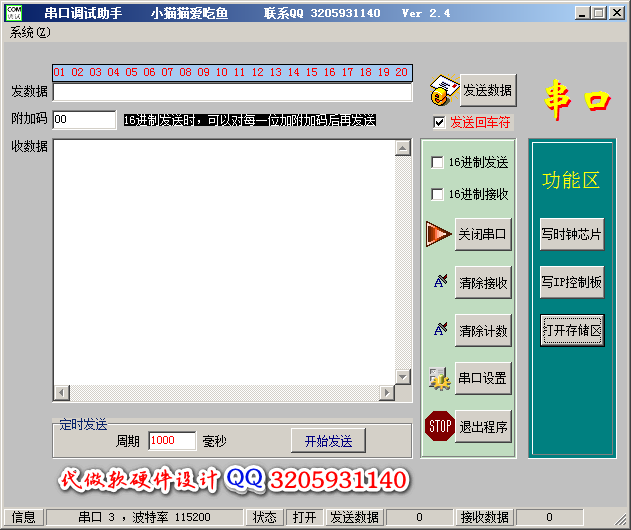Click inside the 收数据 receive text area

(224, 262)
